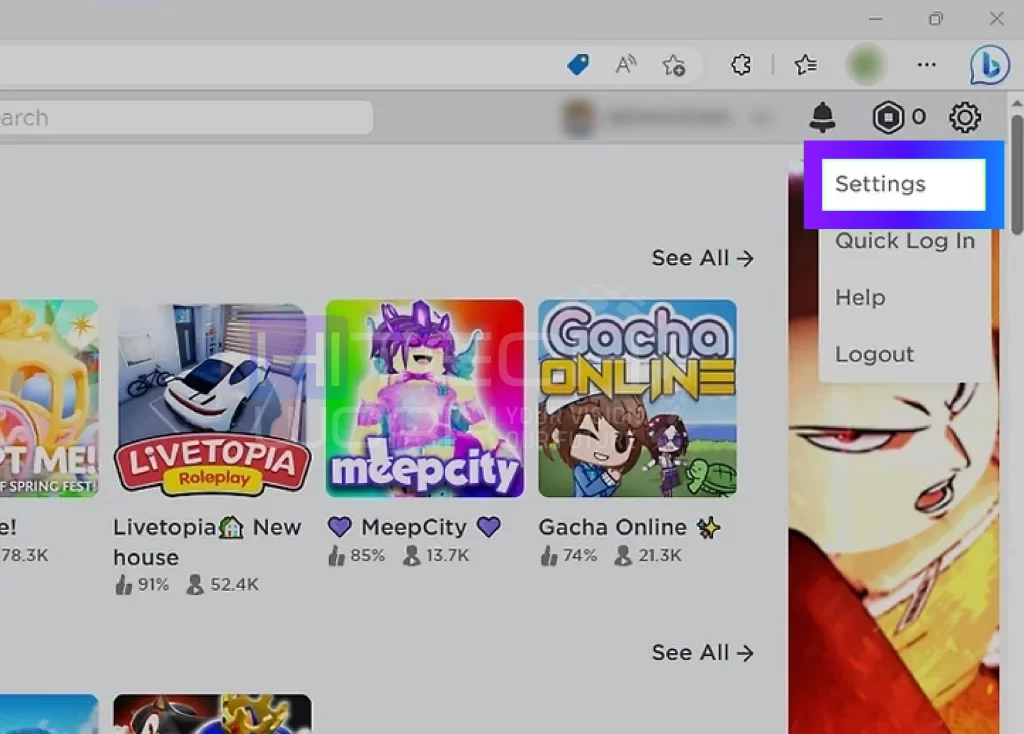Choose Quick Log In from the menu

pyautogui.click(x=903, y=240)
